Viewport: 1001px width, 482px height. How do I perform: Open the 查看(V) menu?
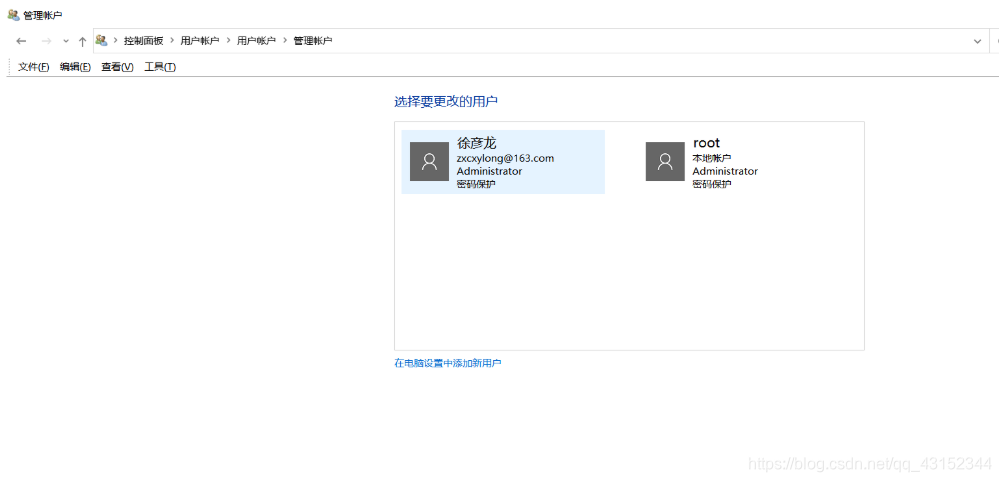coord(117,67)
